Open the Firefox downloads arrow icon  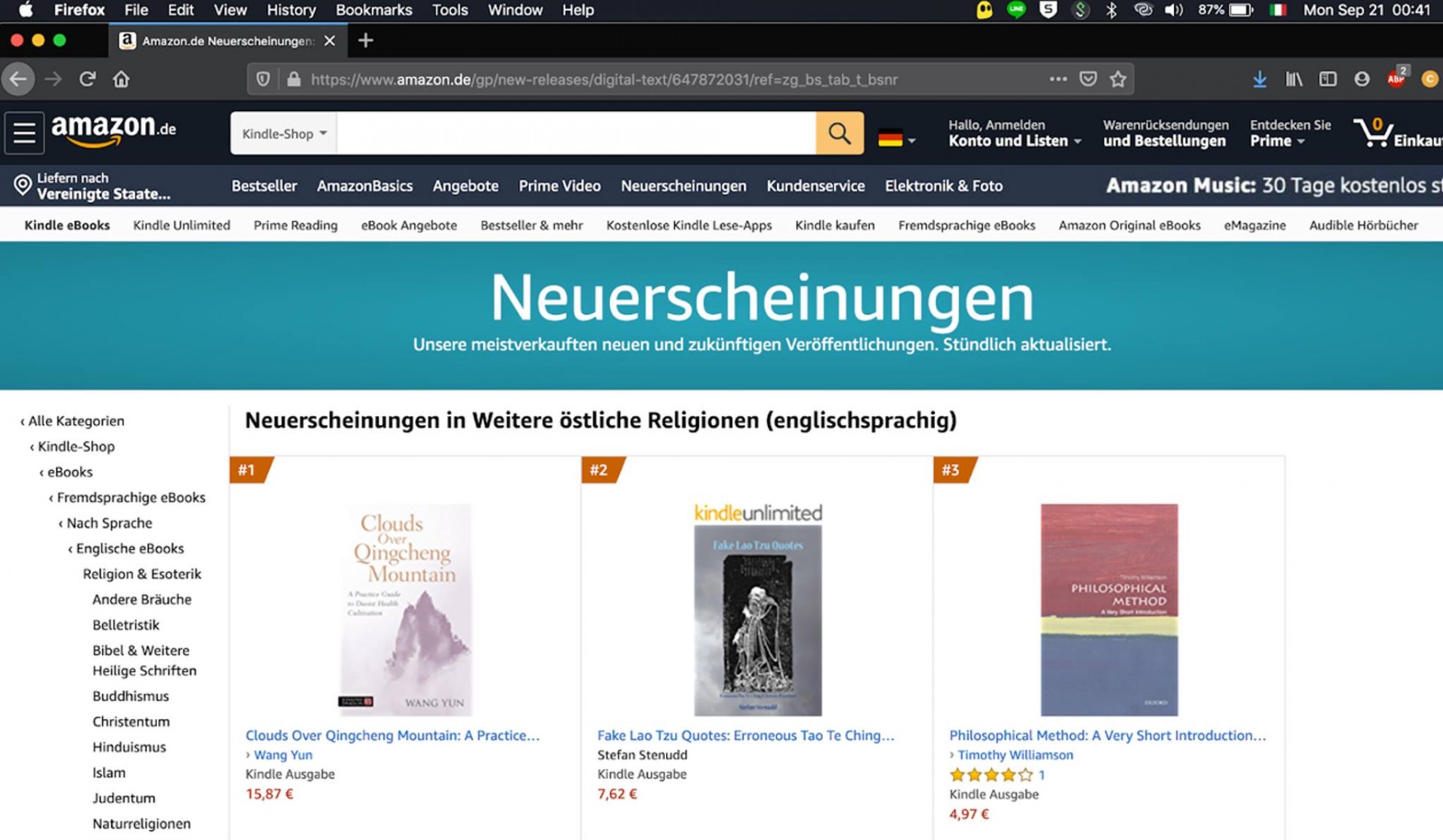(1260, 79)
